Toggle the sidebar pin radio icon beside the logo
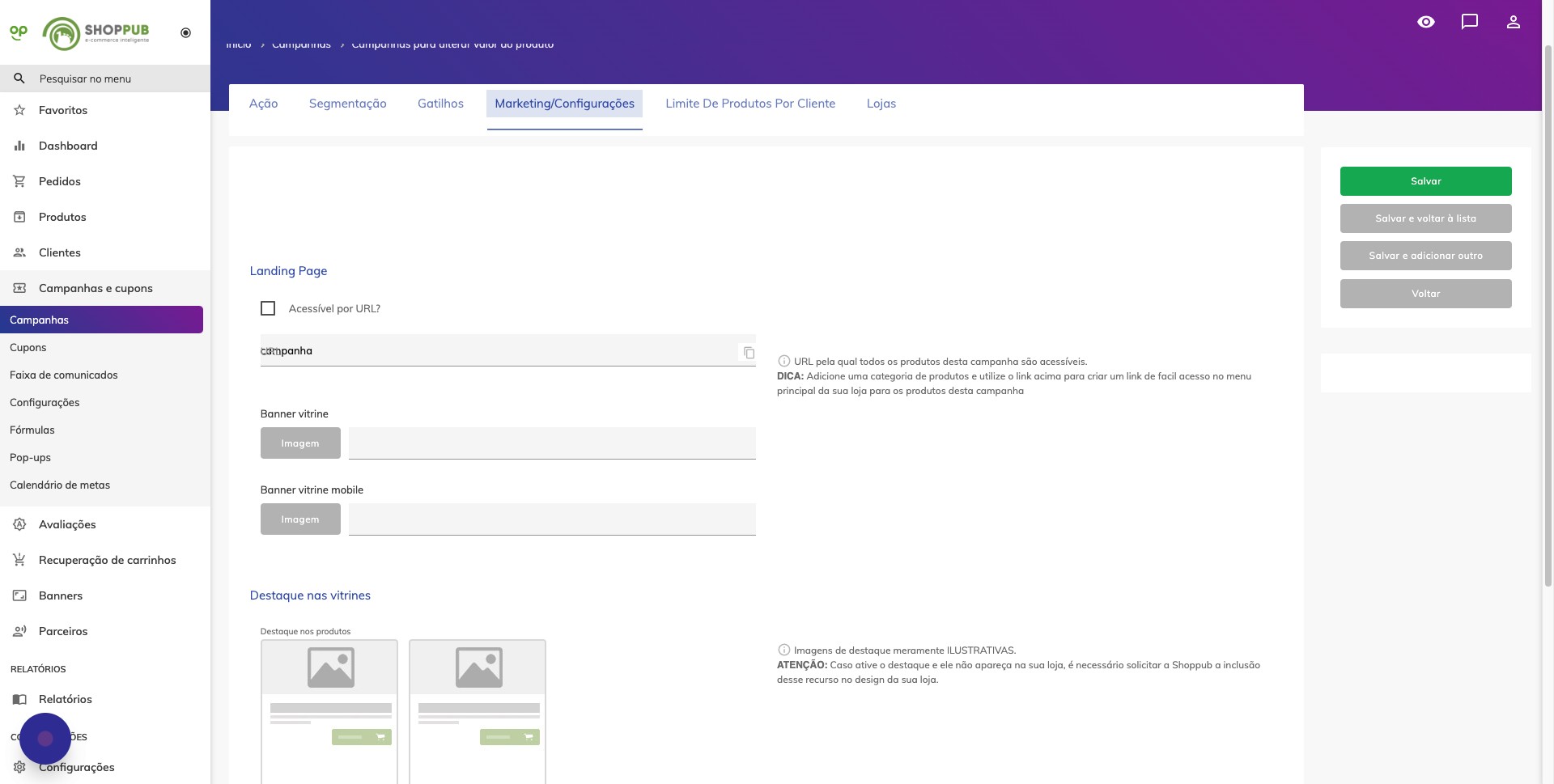The height and width of the screenshot is (784, 1554). click(186, 33)
